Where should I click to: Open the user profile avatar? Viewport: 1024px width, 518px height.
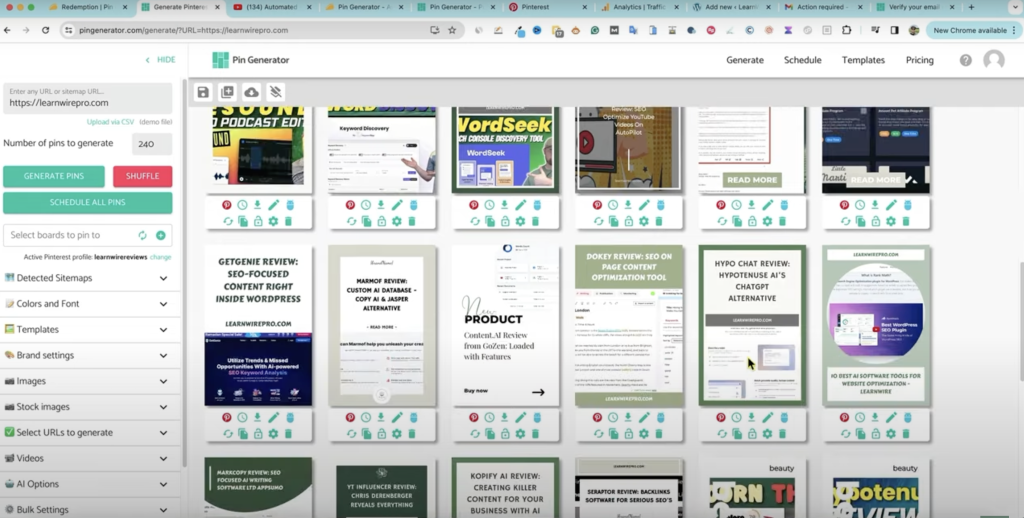click(993, 60)
